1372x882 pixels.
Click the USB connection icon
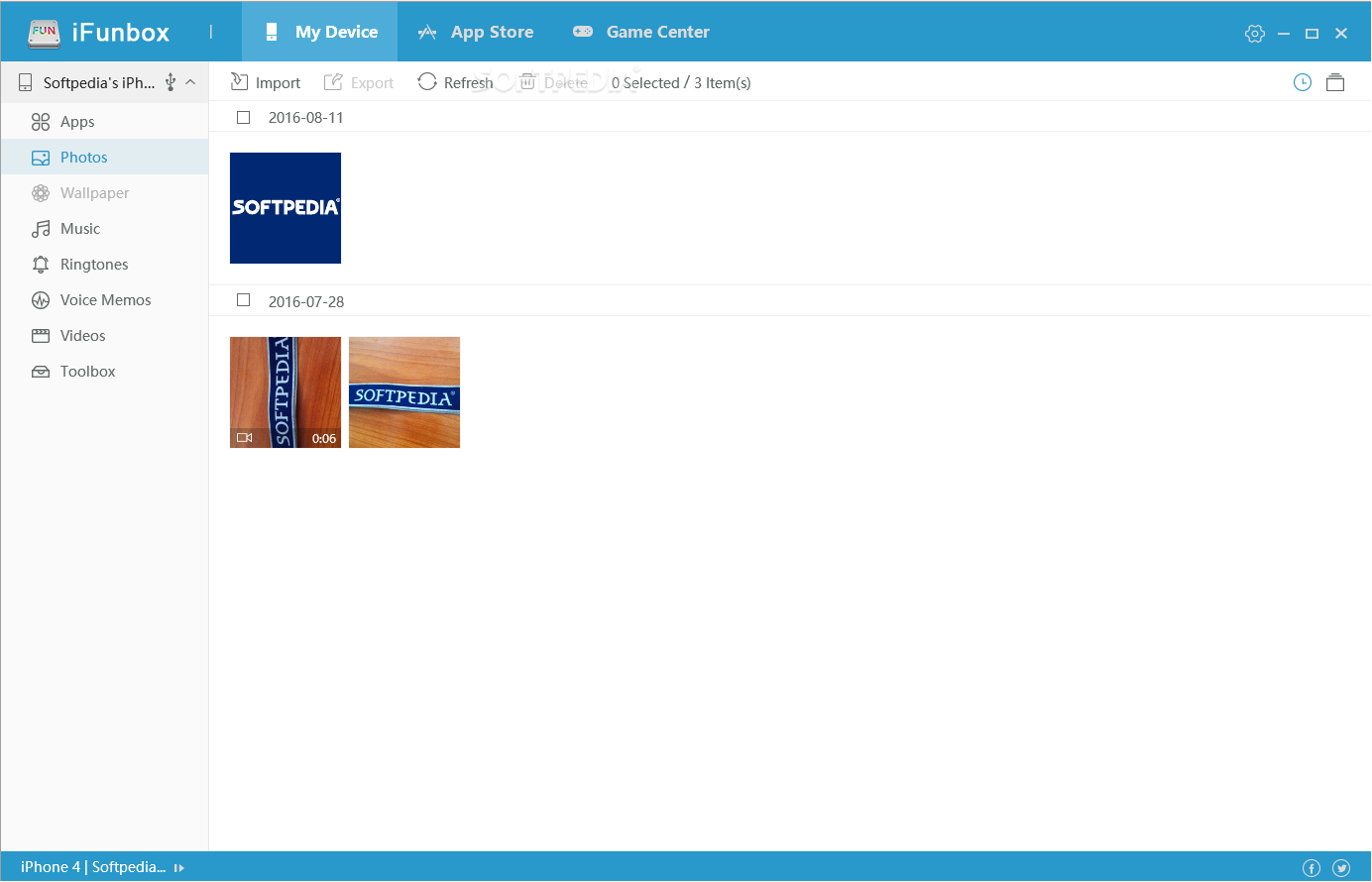(x=171, y=82)
